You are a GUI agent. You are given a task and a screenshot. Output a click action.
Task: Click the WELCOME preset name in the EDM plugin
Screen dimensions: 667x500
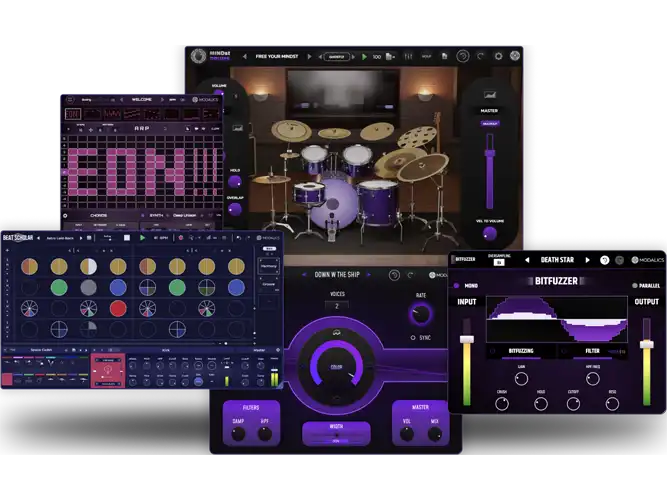pos(142,100)
